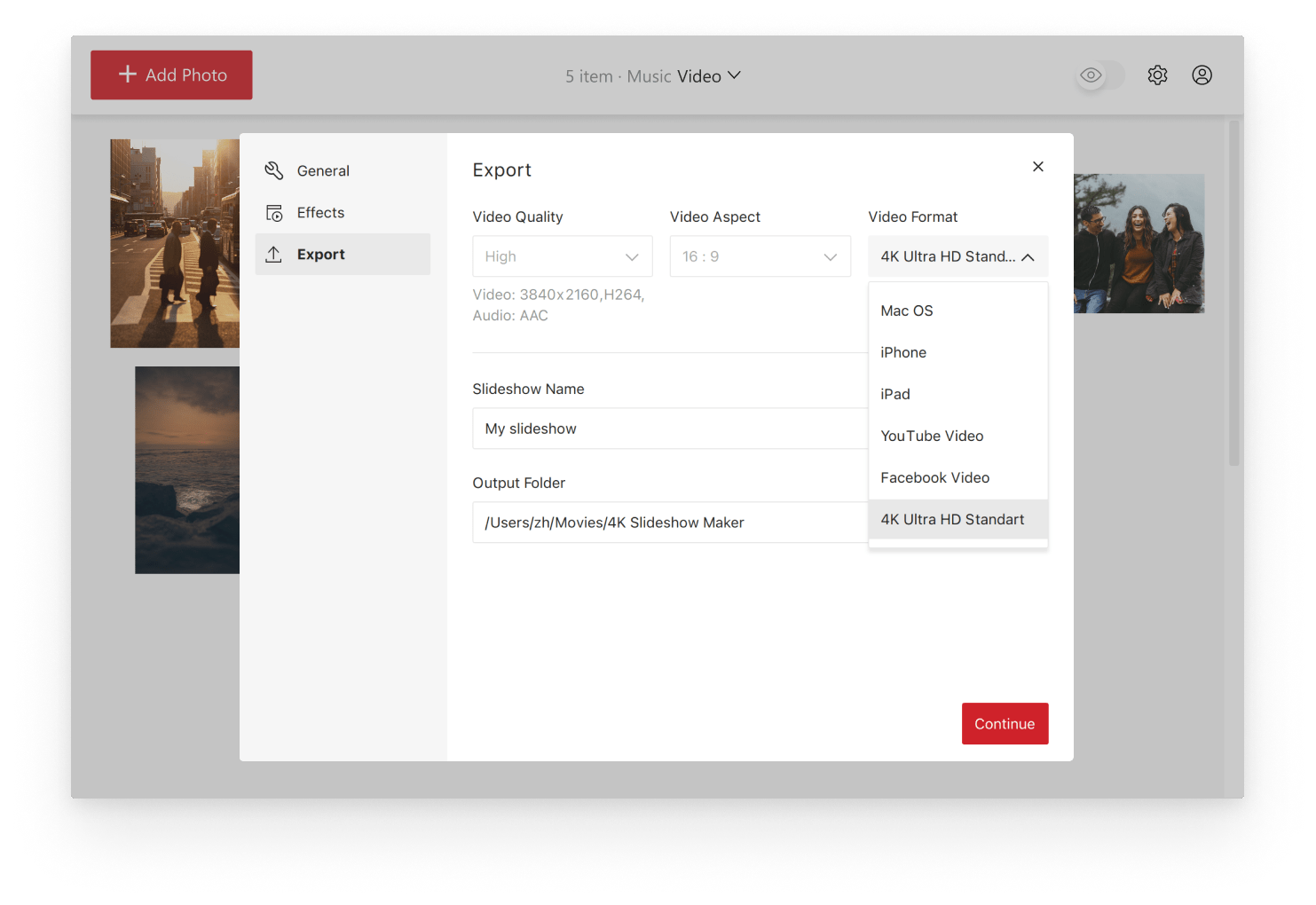Click the Export upload arrow icon
The height and width of the screenshot is (905, 1316).
273,254
